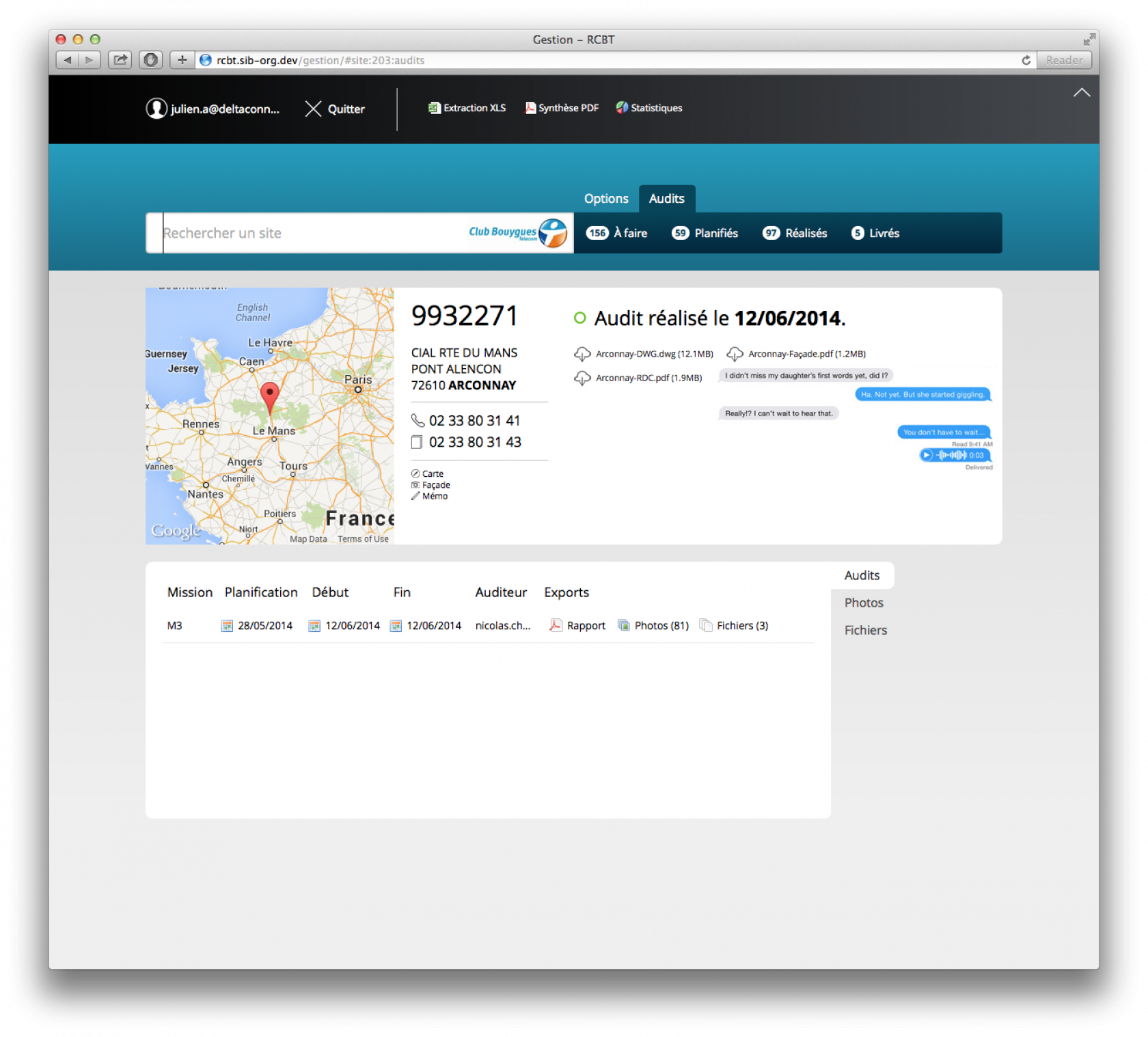The image size is (1148, 1037).
Task: Click the fax icon next to 02 33 80 31 43
Action: pyautogui.click(x=417, y=442)
